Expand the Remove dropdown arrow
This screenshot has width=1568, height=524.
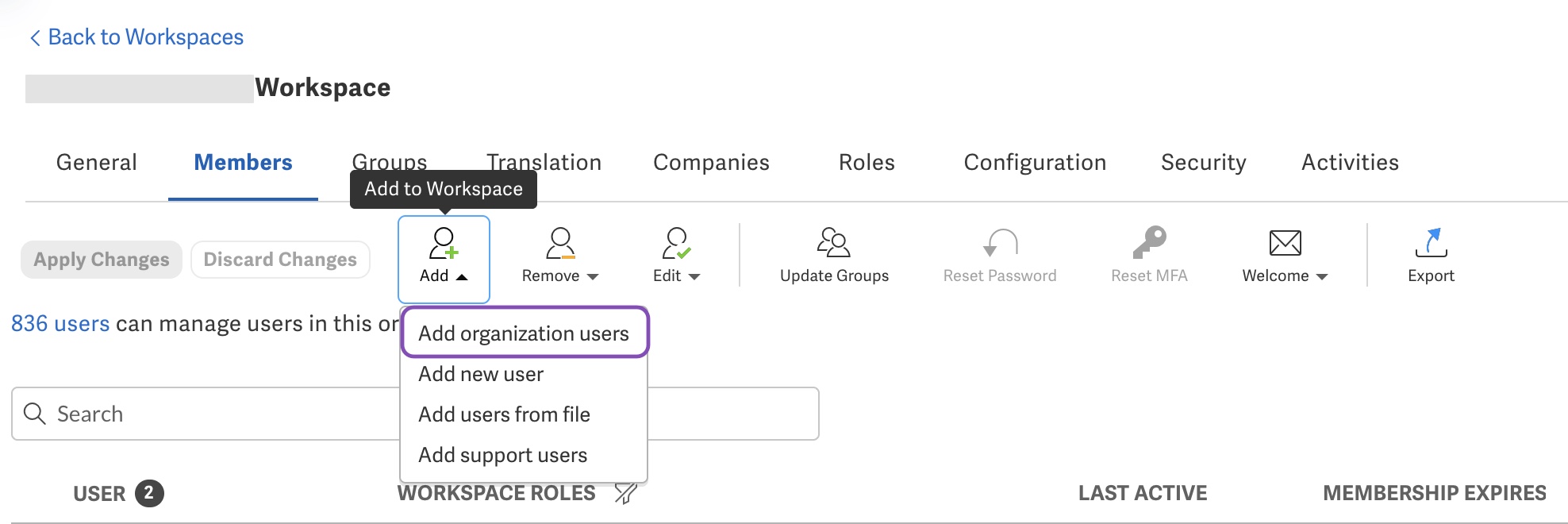592,277
